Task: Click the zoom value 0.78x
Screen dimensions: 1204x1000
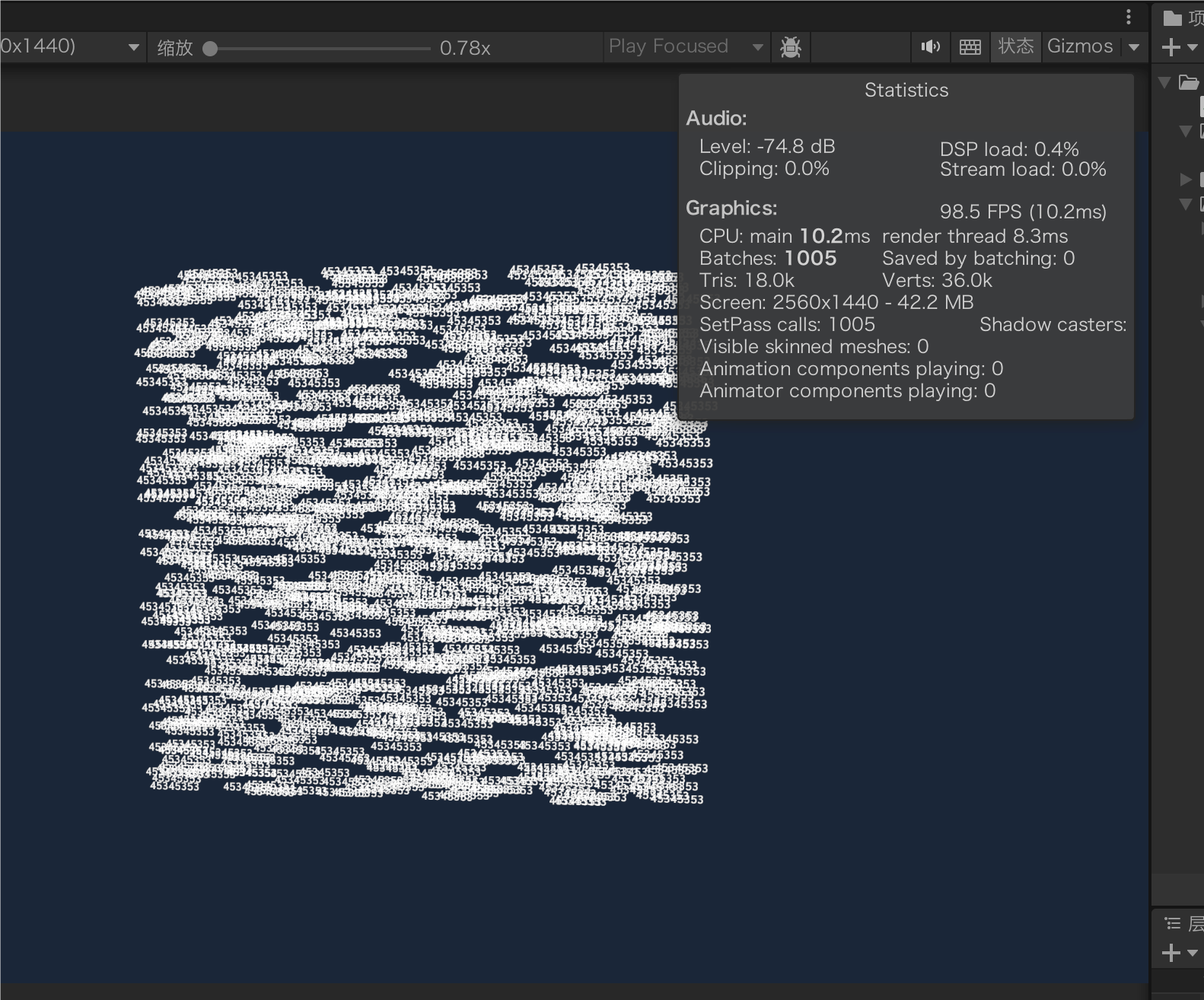Action: (x=465, y=48)
